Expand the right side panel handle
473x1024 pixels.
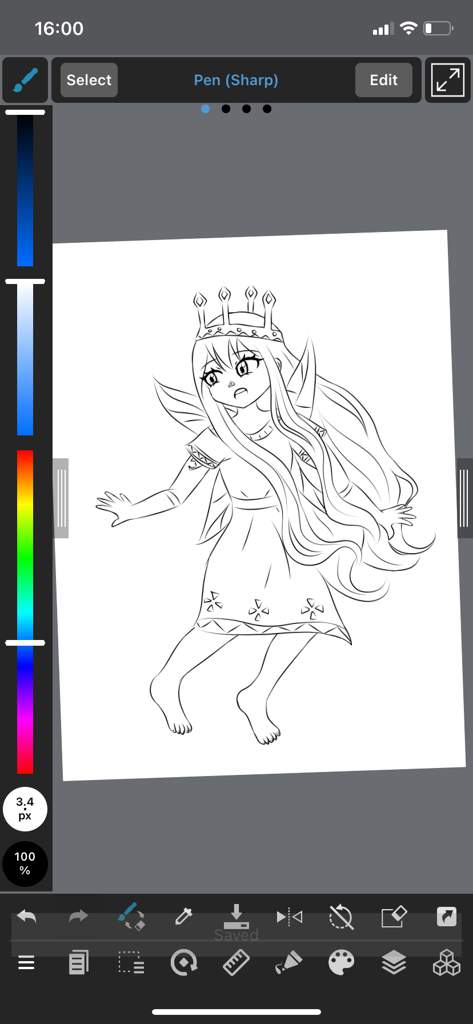click(465, 498)
